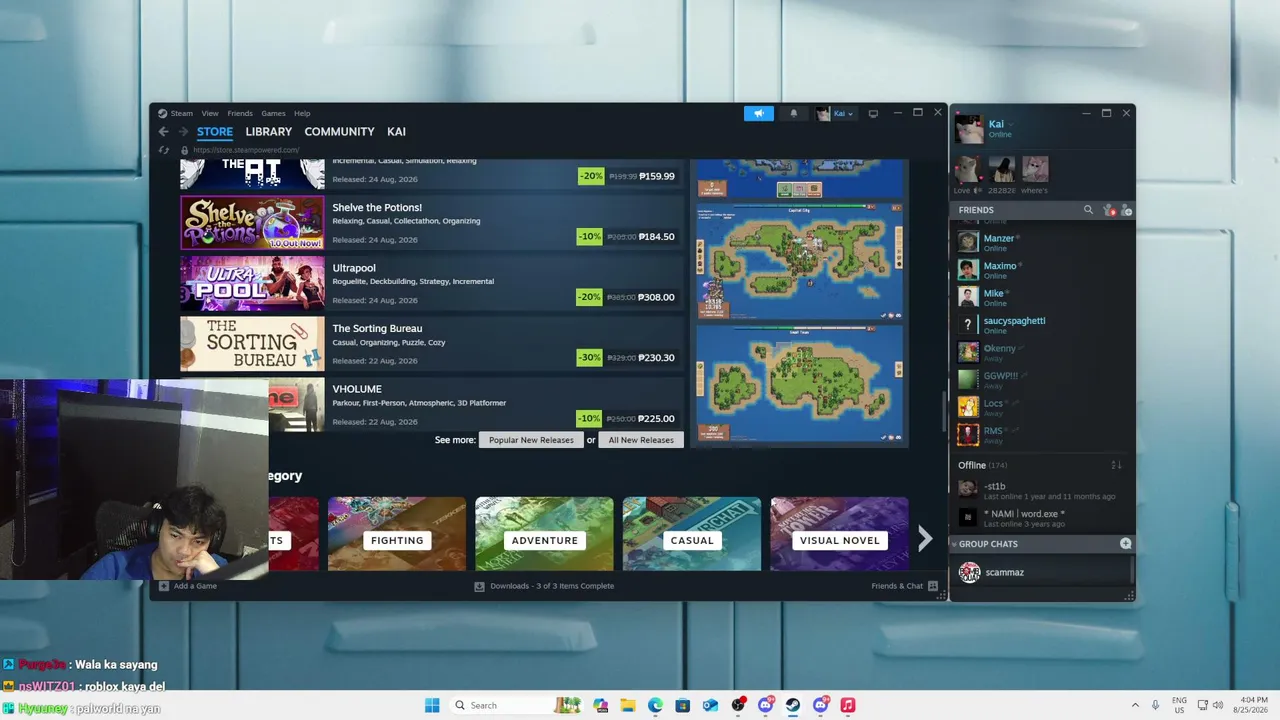Open pending friend invites icon
The image size is (1280, 720).
(1108, 210)
